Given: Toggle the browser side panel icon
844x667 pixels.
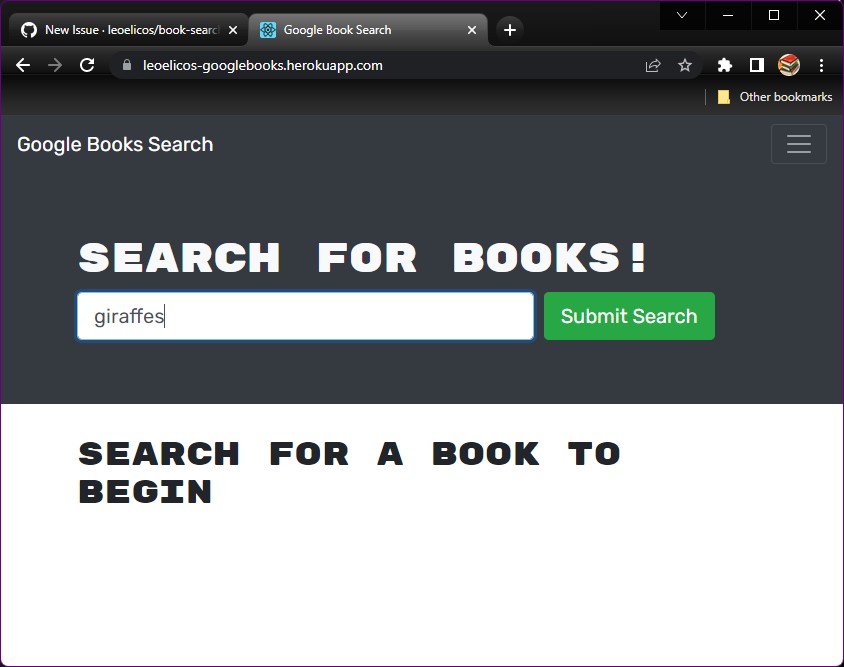Looking at the screenshot, I should pyautogui.click(x=757, y=66).
